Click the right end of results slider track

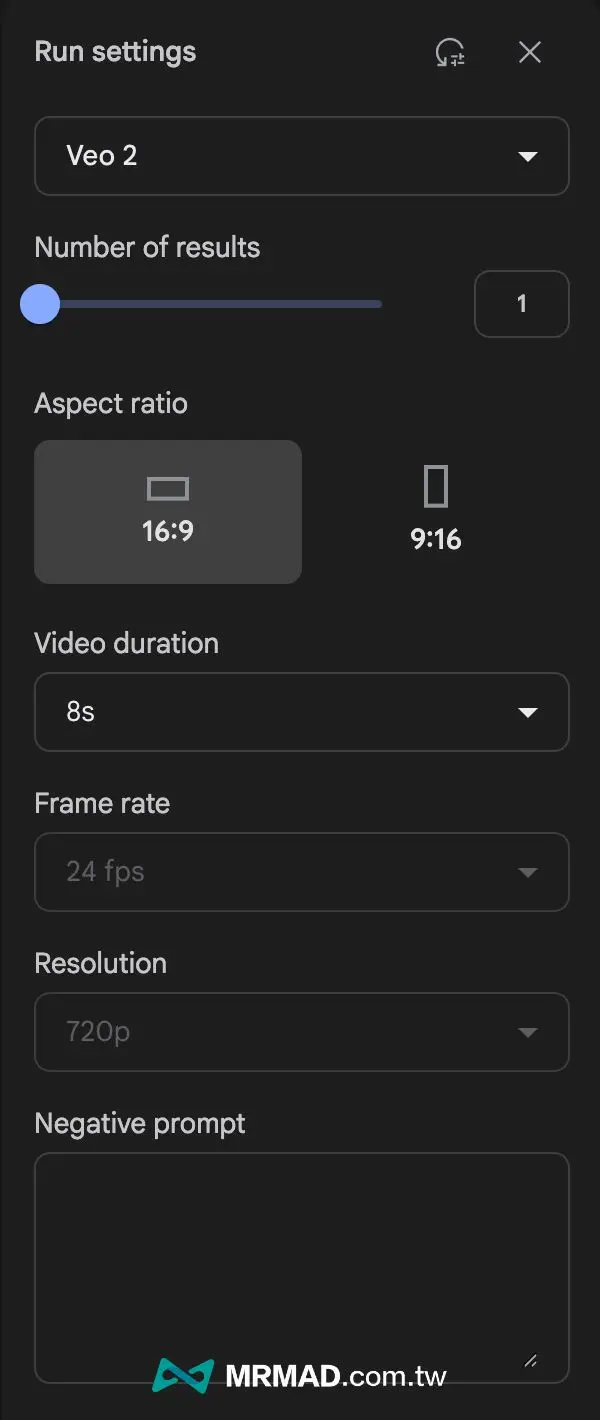click(378, 304)
